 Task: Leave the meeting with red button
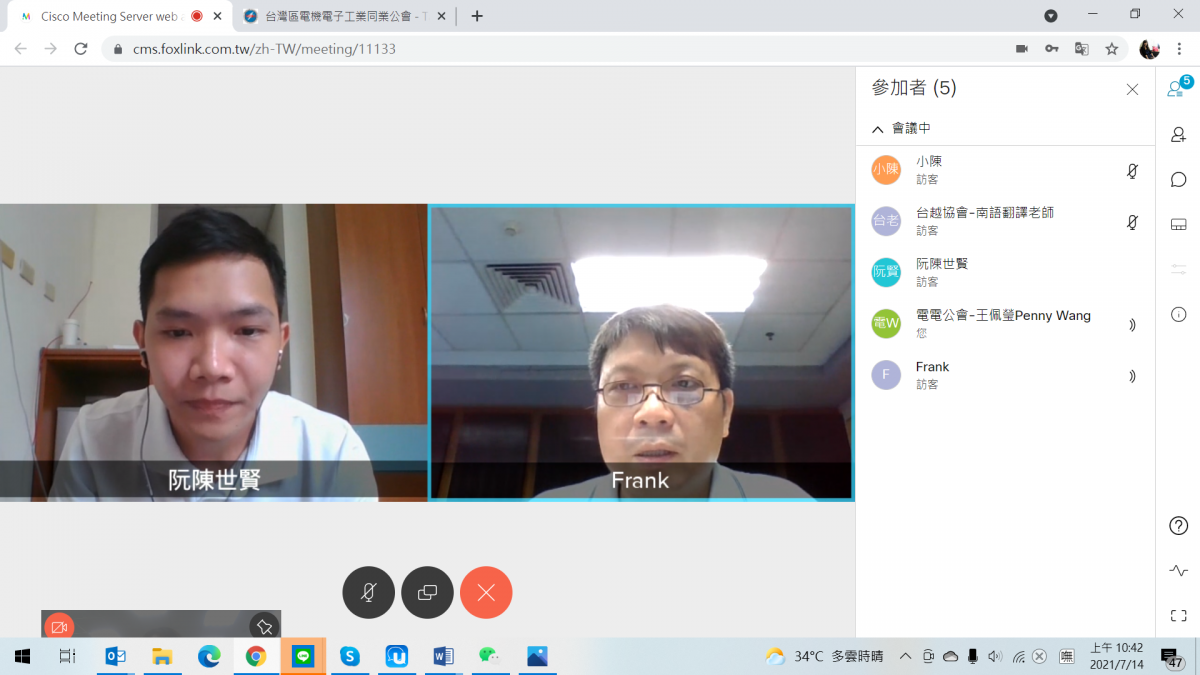(x=486, y=593)
